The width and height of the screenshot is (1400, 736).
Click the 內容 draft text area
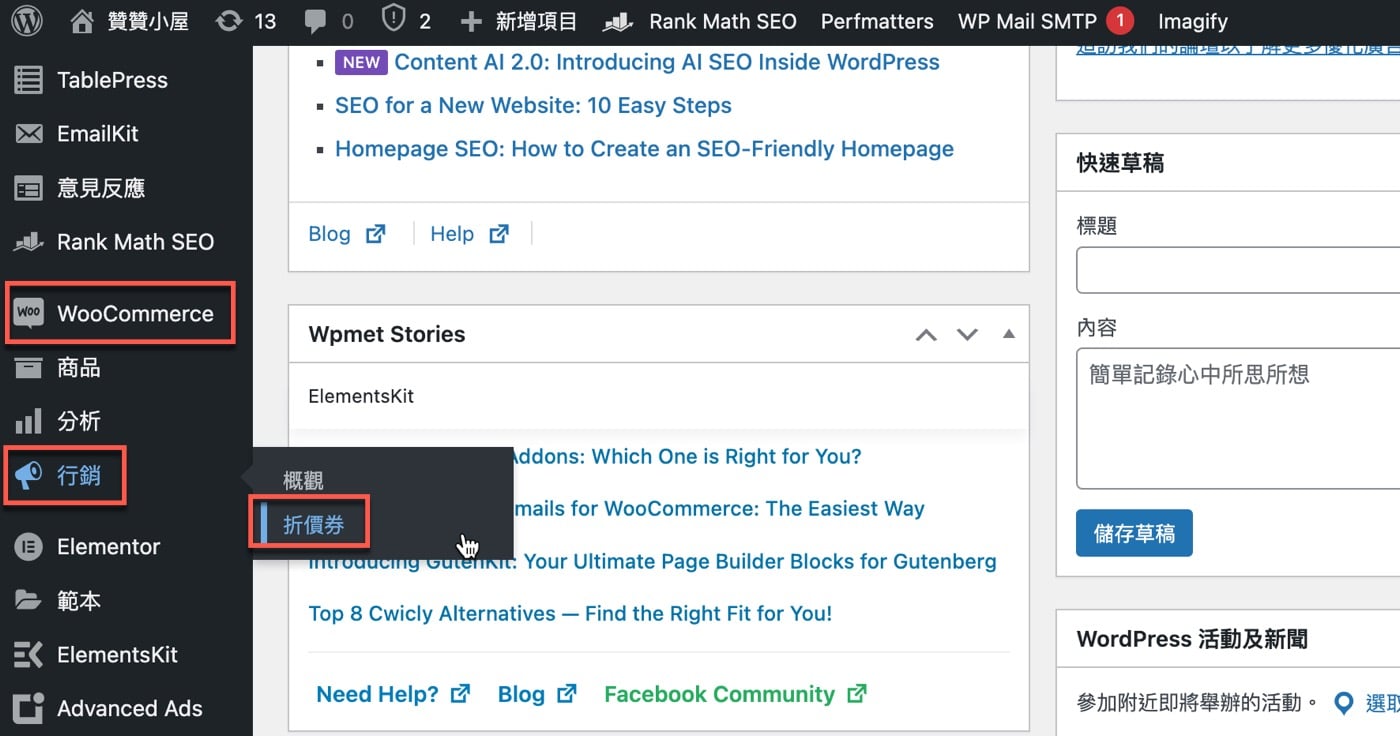point(1238,418)
